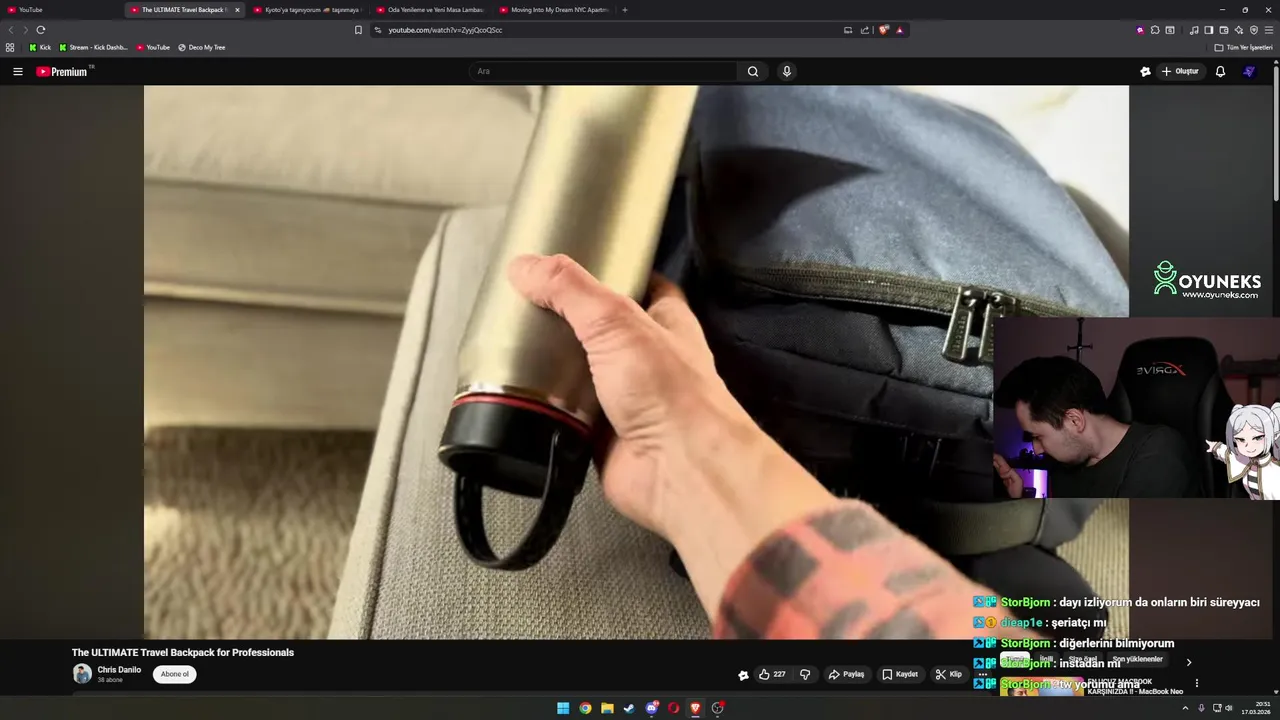Go back in browser history
Screen dimensions: 1280x720
11,30
